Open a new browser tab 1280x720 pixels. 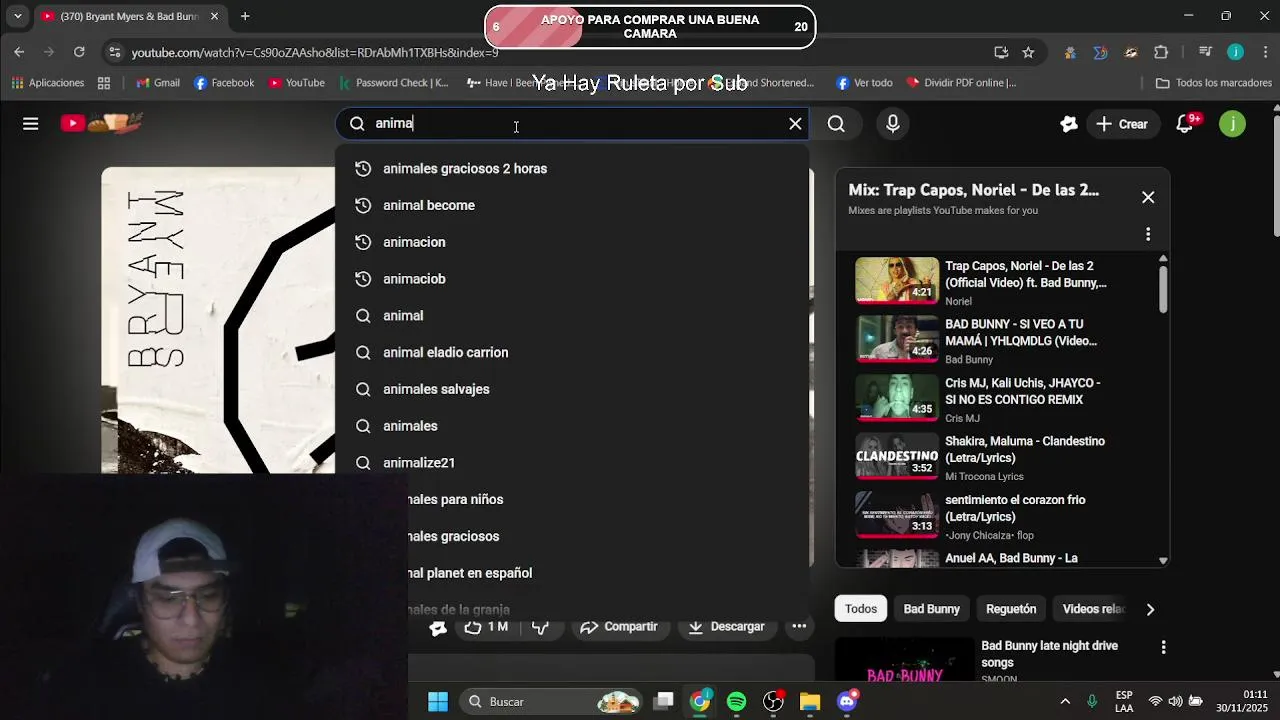coord(245,16)
